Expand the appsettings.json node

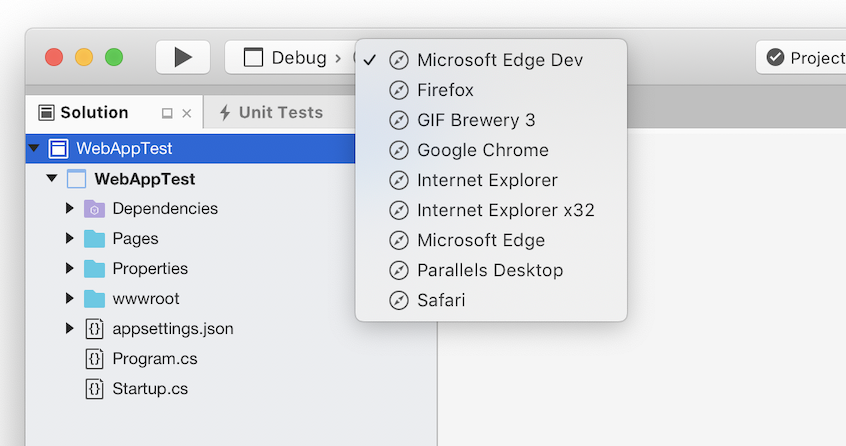pos(70,329)
